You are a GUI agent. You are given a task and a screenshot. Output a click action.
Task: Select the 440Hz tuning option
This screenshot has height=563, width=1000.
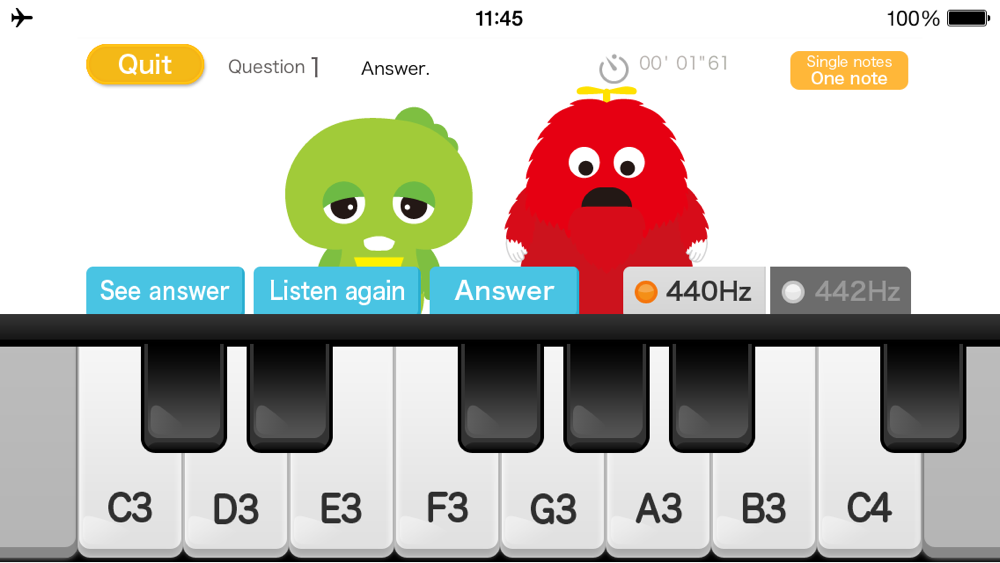click(694, 291)
